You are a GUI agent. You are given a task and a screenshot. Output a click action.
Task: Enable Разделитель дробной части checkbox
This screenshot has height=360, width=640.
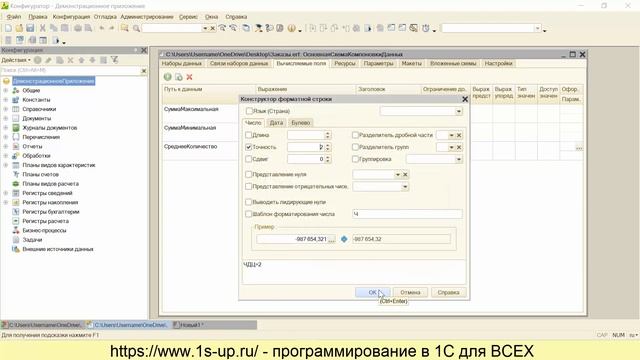(x=355, y=135)
